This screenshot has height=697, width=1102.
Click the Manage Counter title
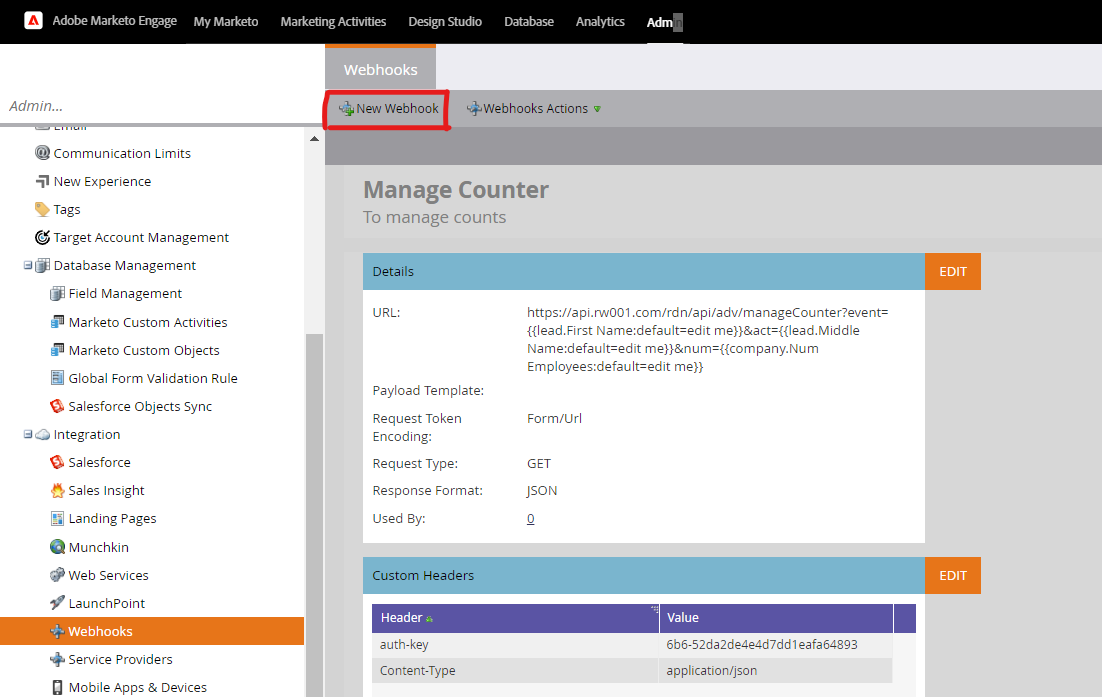coord(455,190)
